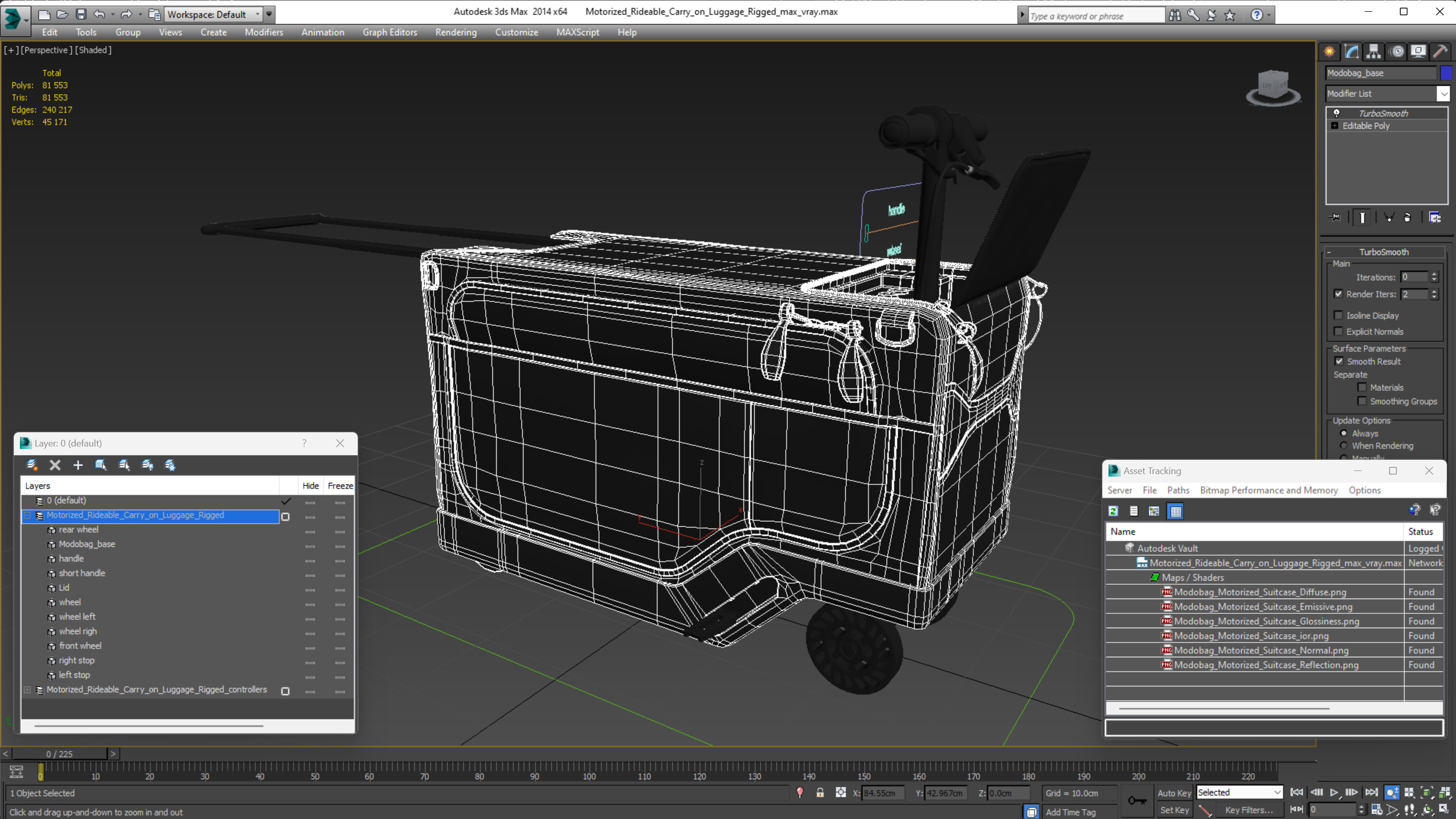Click Go to End playback button

tap(1372, 792)
